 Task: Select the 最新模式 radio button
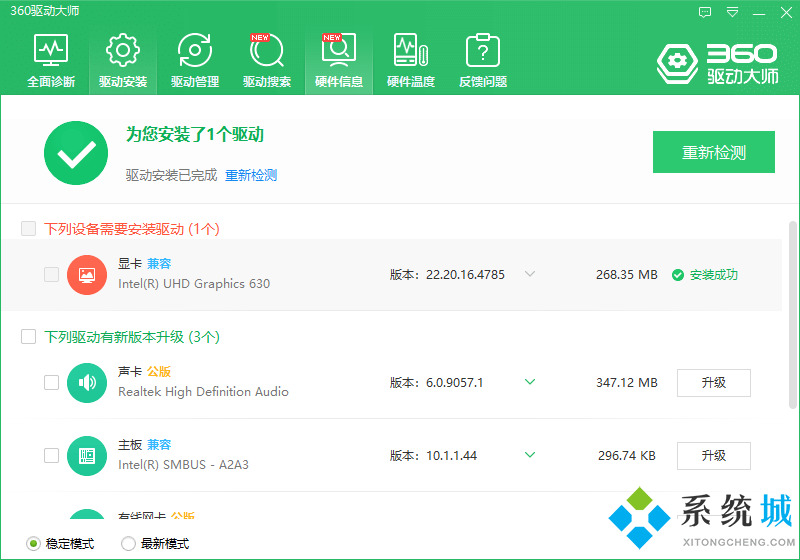coord(128,544)
